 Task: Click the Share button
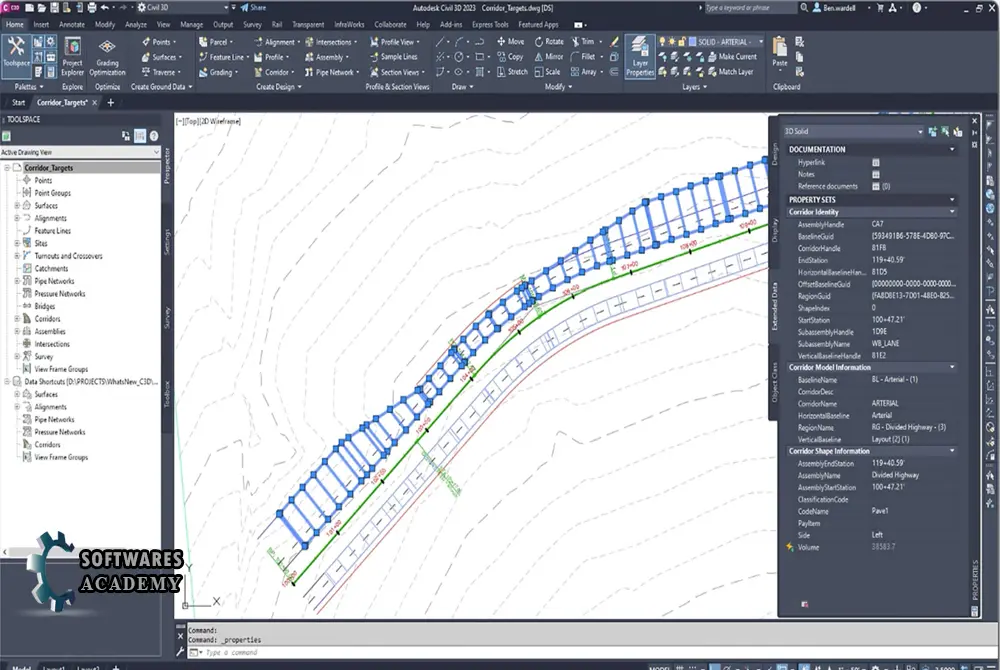coord(253,8)
